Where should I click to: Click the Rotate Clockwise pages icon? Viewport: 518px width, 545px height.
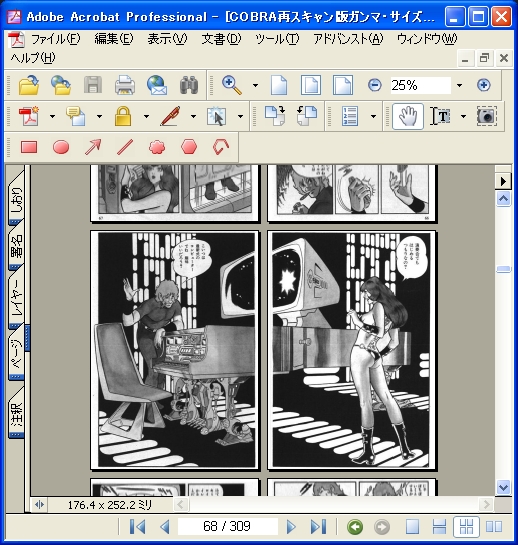coord(275,116)
